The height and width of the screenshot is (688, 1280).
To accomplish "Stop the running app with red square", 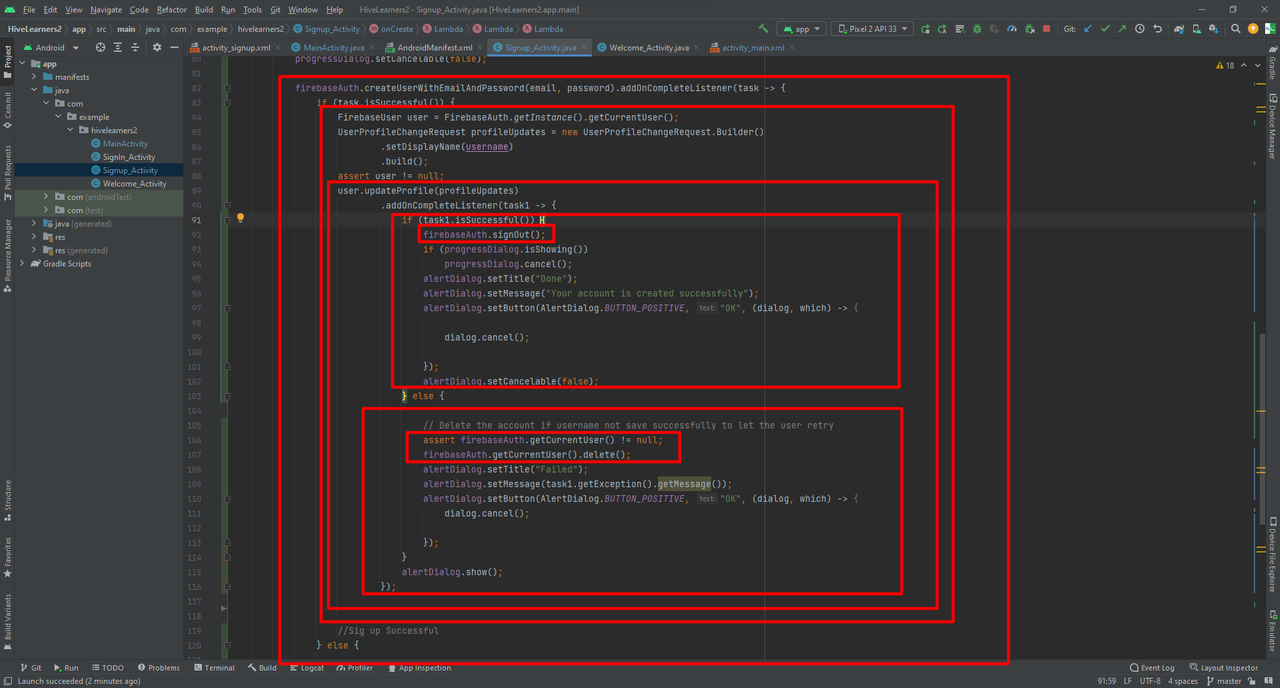I will coord(1046,29).
